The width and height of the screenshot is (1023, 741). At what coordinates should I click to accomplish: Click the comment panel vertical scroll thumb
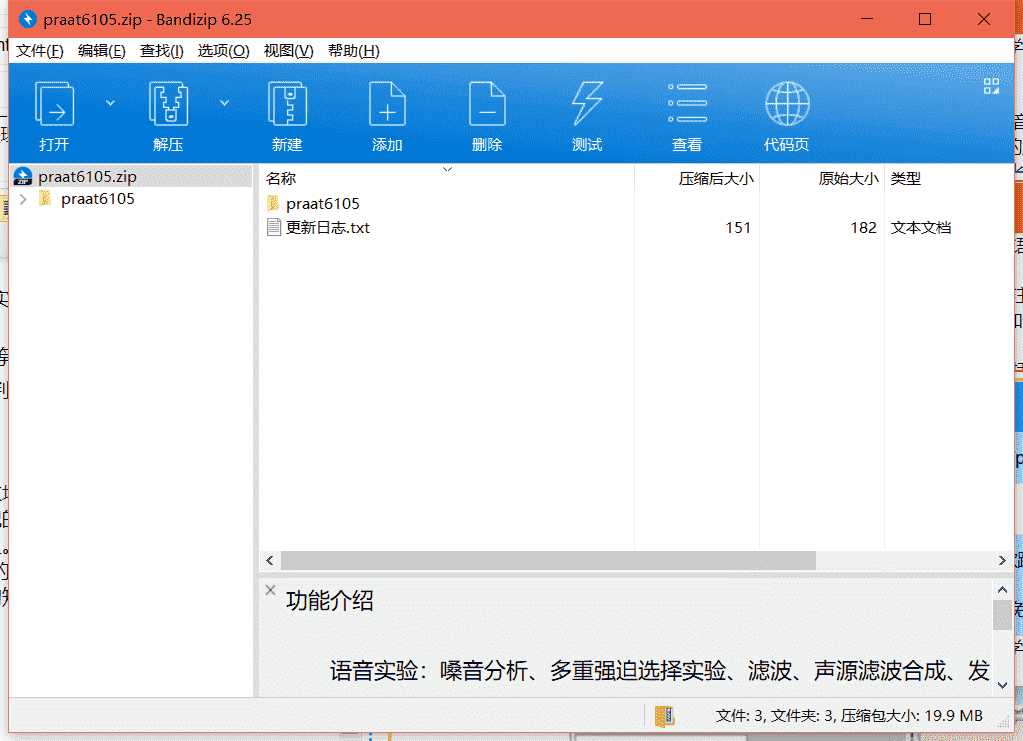(x=1002, y=615)
